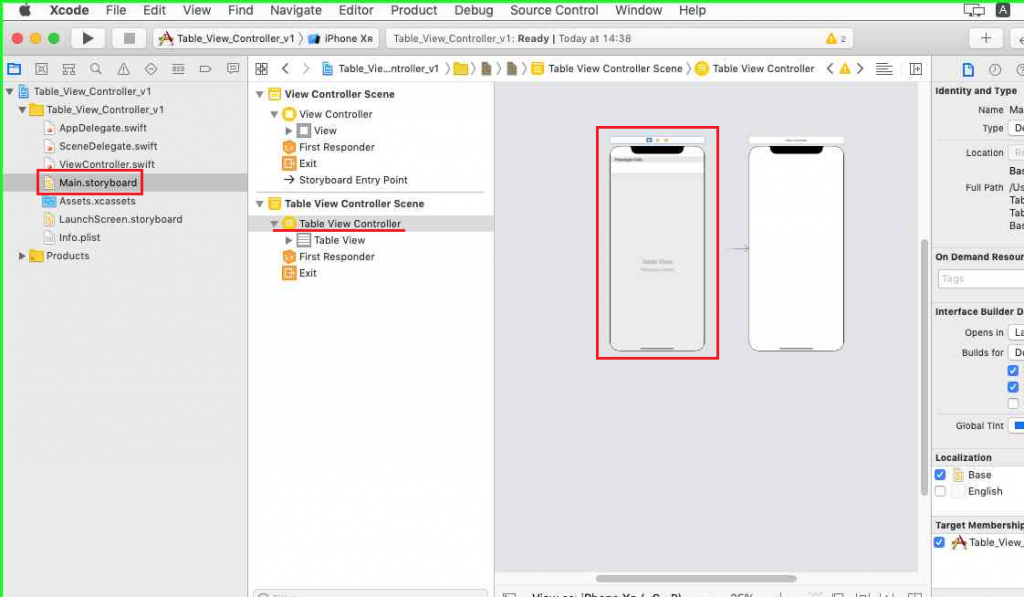Expand the Products folder
The image size is (1024, 597).
coord(22,256)
